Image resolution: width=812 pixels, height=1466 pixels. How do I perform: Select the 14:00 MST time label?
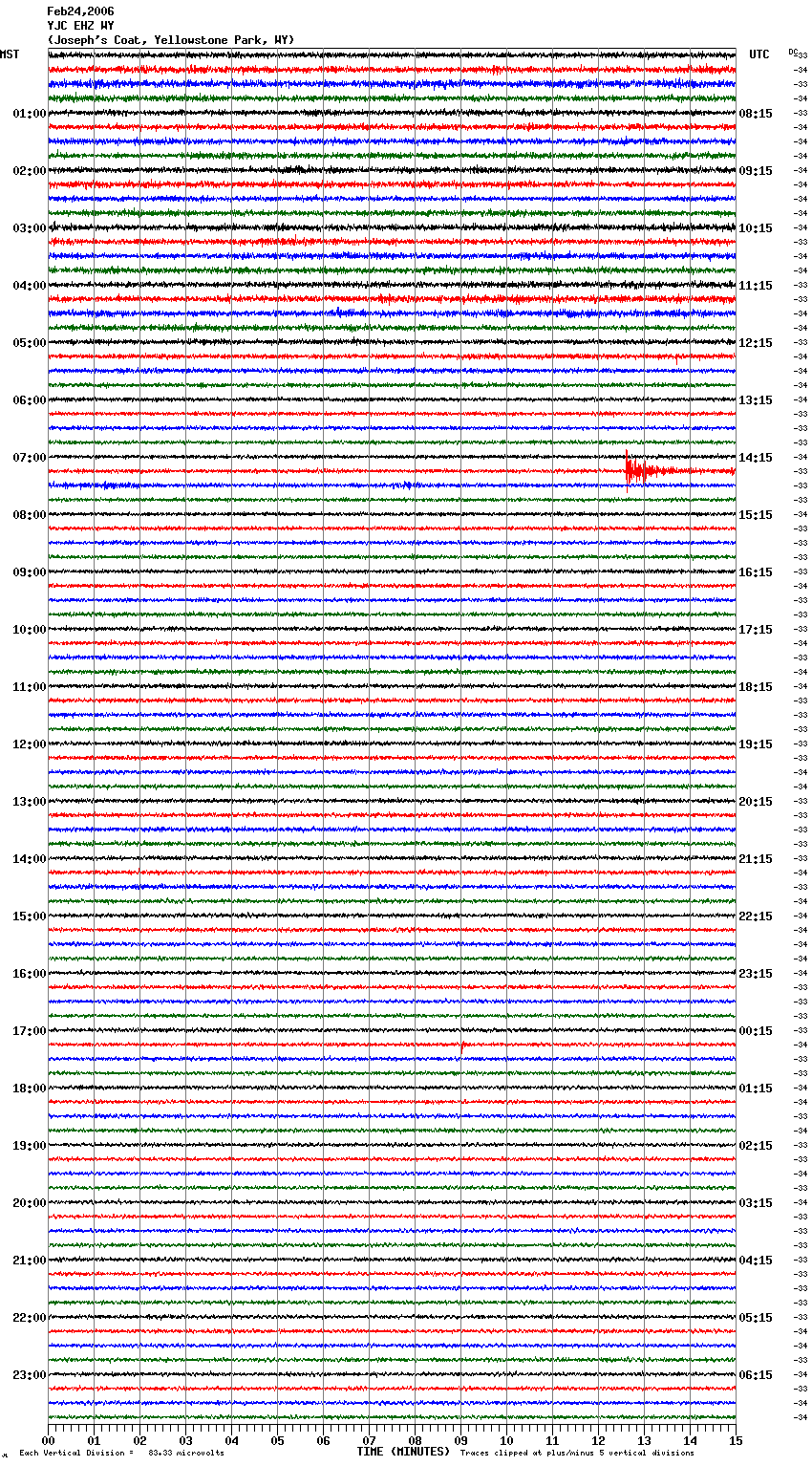pyautogui.click(x=30, y=859)
